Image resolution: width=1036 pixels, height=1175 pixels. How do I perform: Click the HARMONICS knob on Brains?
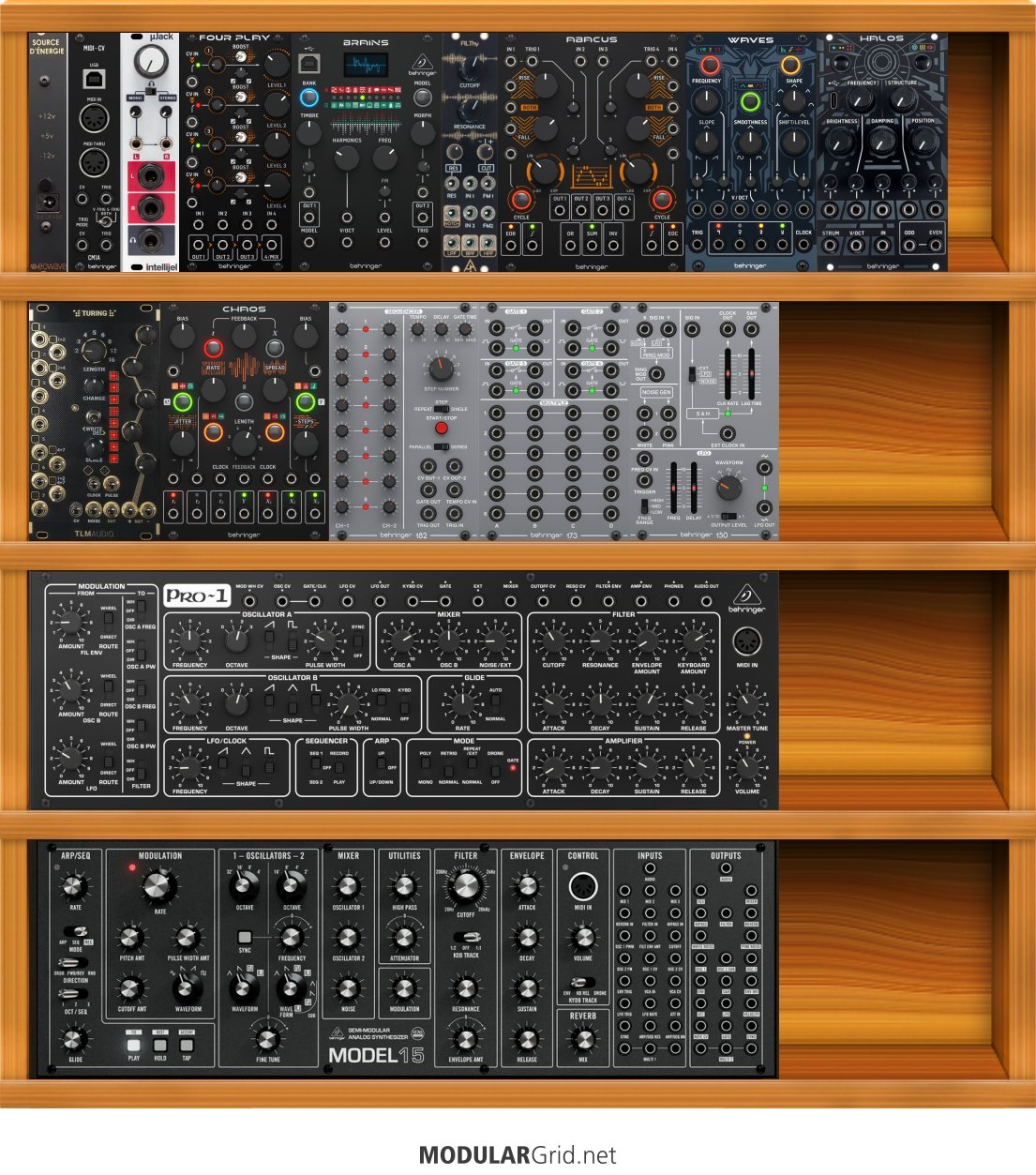click(x=347, y=158)
